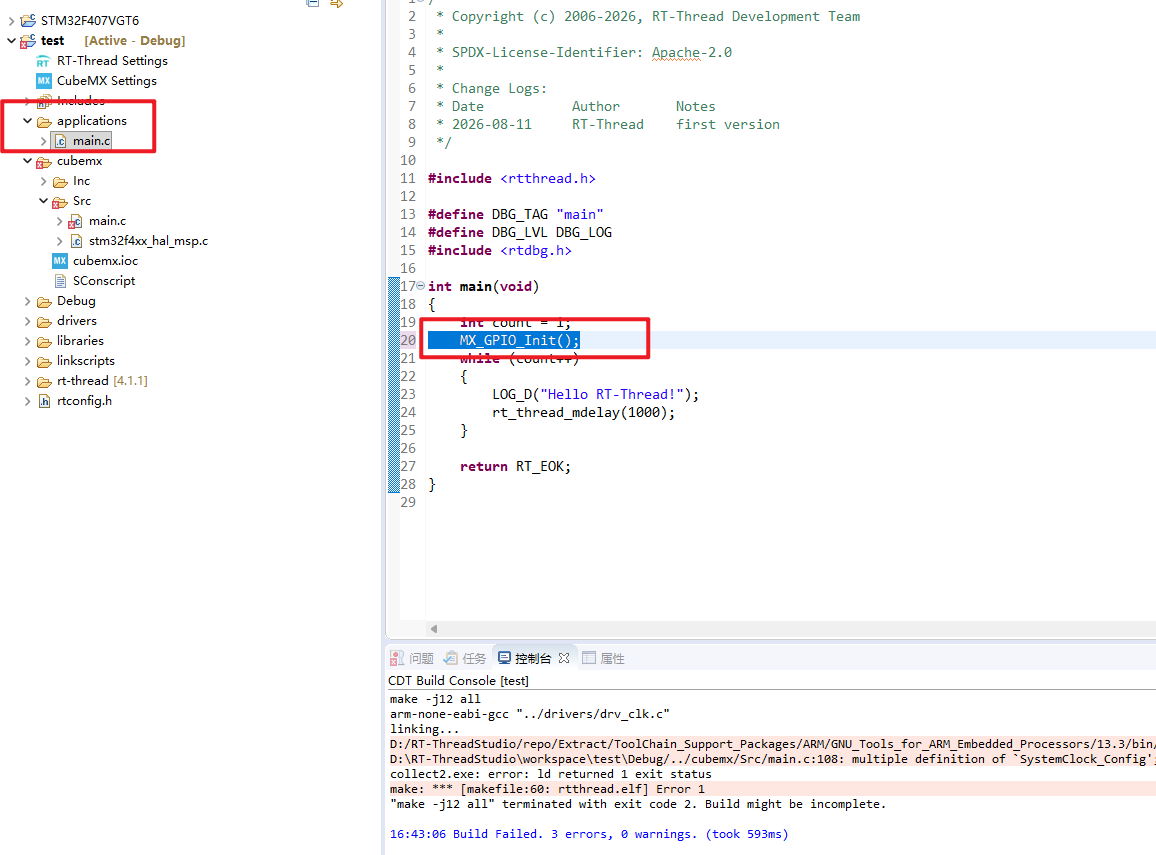Click the applications folder icon

pyautogui.click(x=44, y=121)
